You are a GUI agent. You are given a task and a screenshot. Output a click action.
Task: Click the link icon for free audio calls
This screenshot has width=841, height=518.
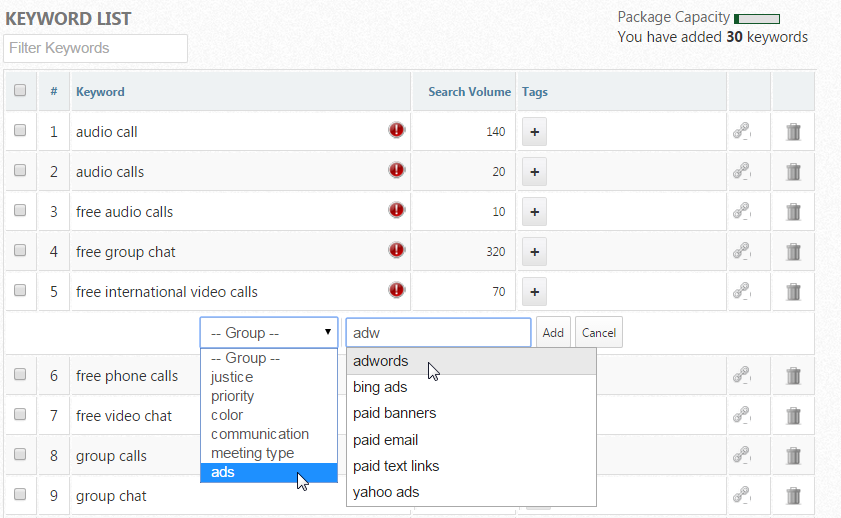pyautogui.click(x=741, y=211)
